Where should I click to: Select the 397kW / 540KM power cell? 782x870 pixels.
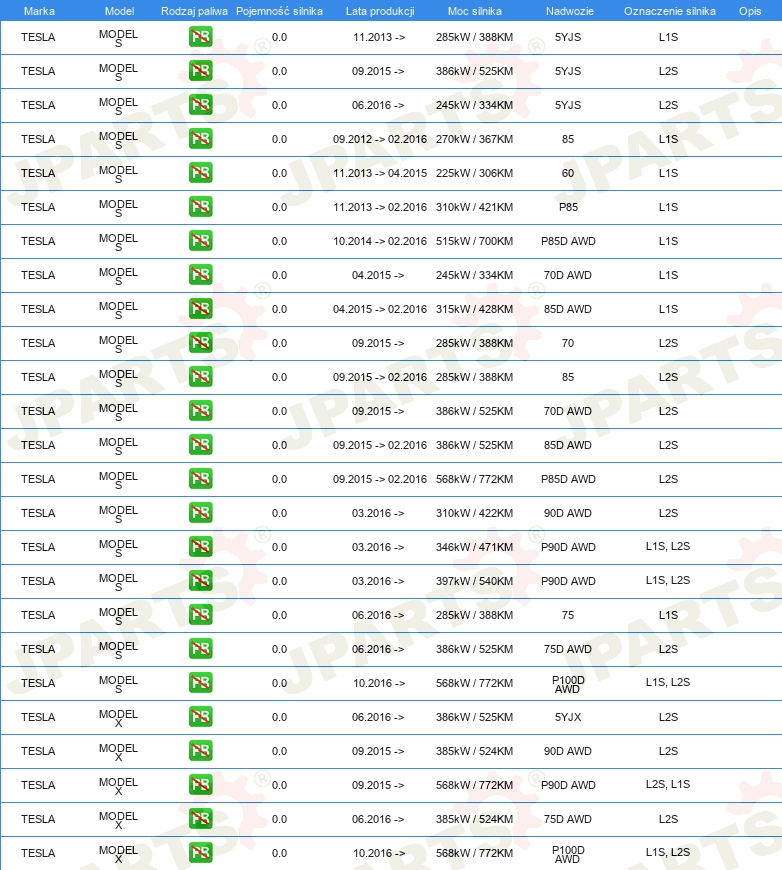[475, 581]
